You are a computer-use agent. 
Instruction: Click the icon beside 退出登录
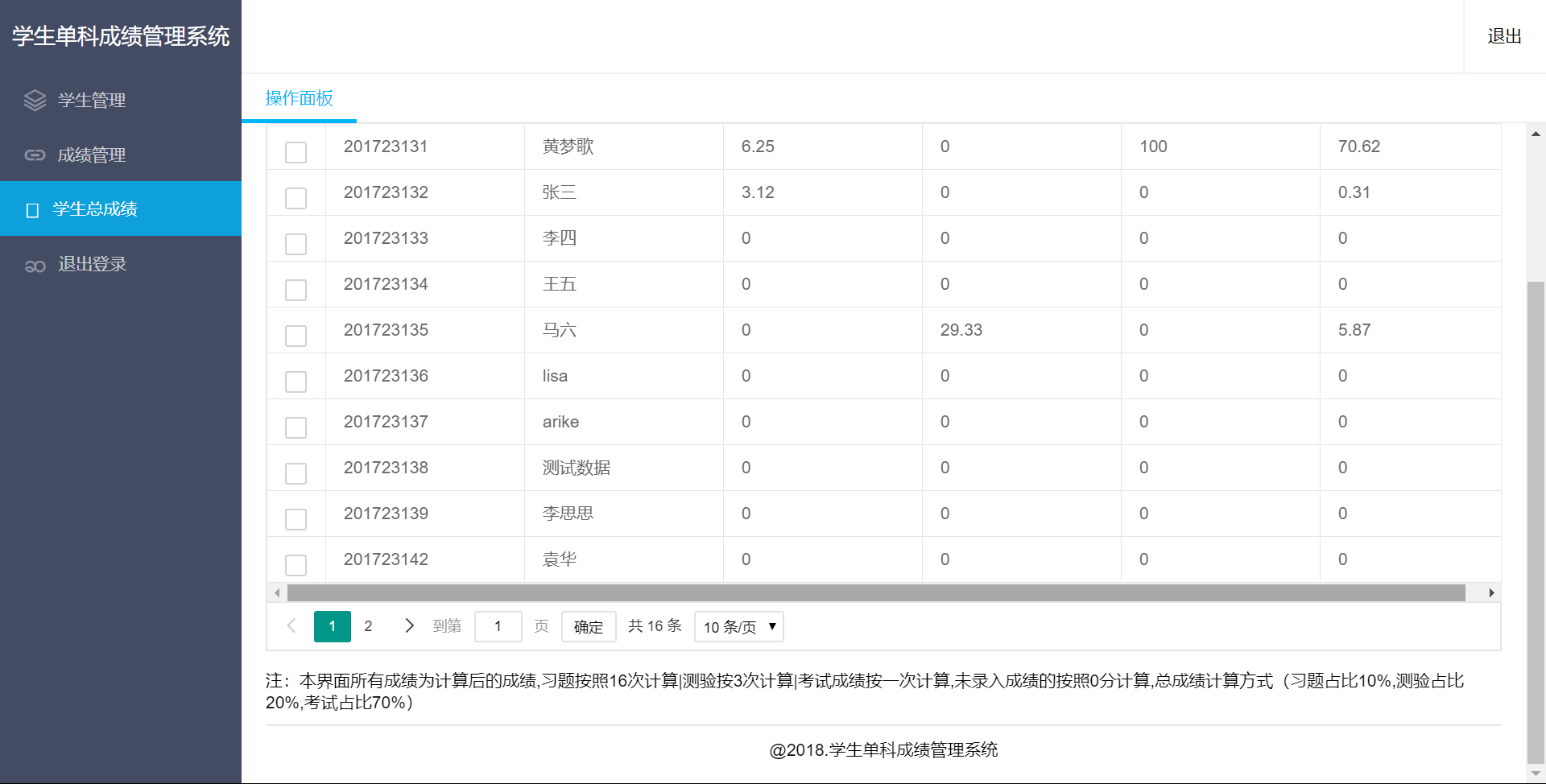35,266
